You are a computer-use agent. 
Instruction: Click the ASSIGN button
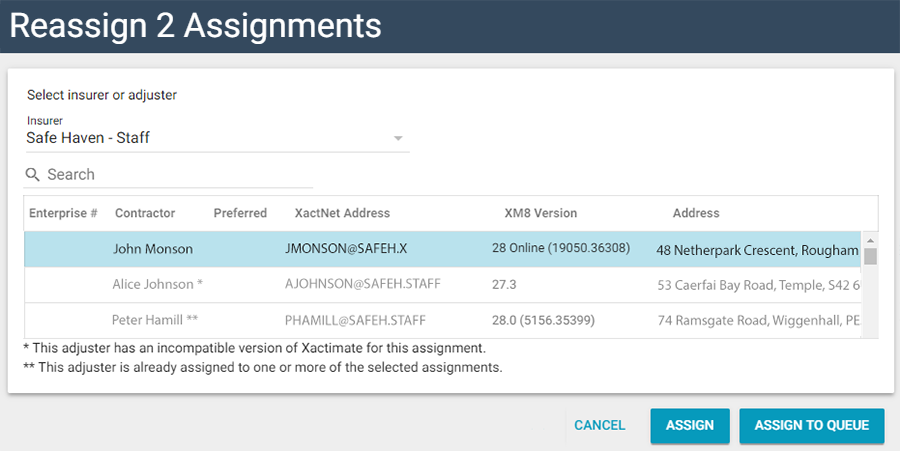[x=689, y=425]
